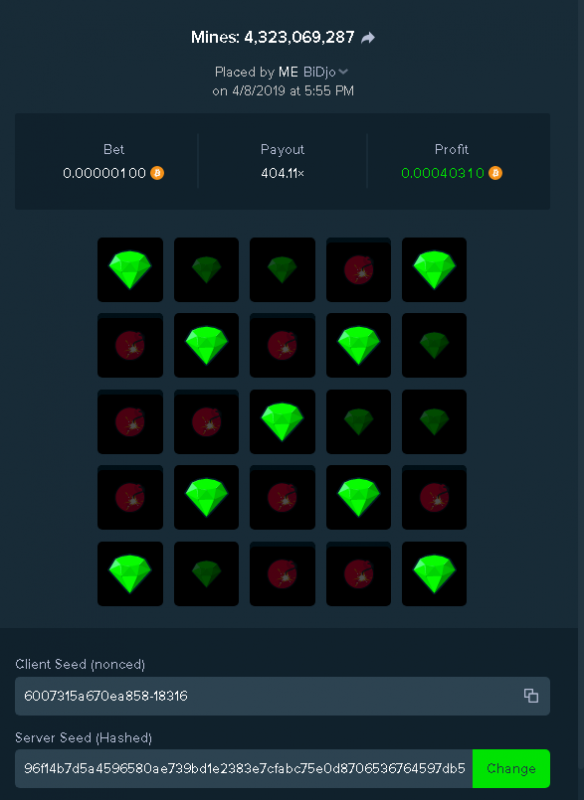The image size is (584, 800).
Task: Select the mine tile in row 4, column 5
Action: point(434,497)
